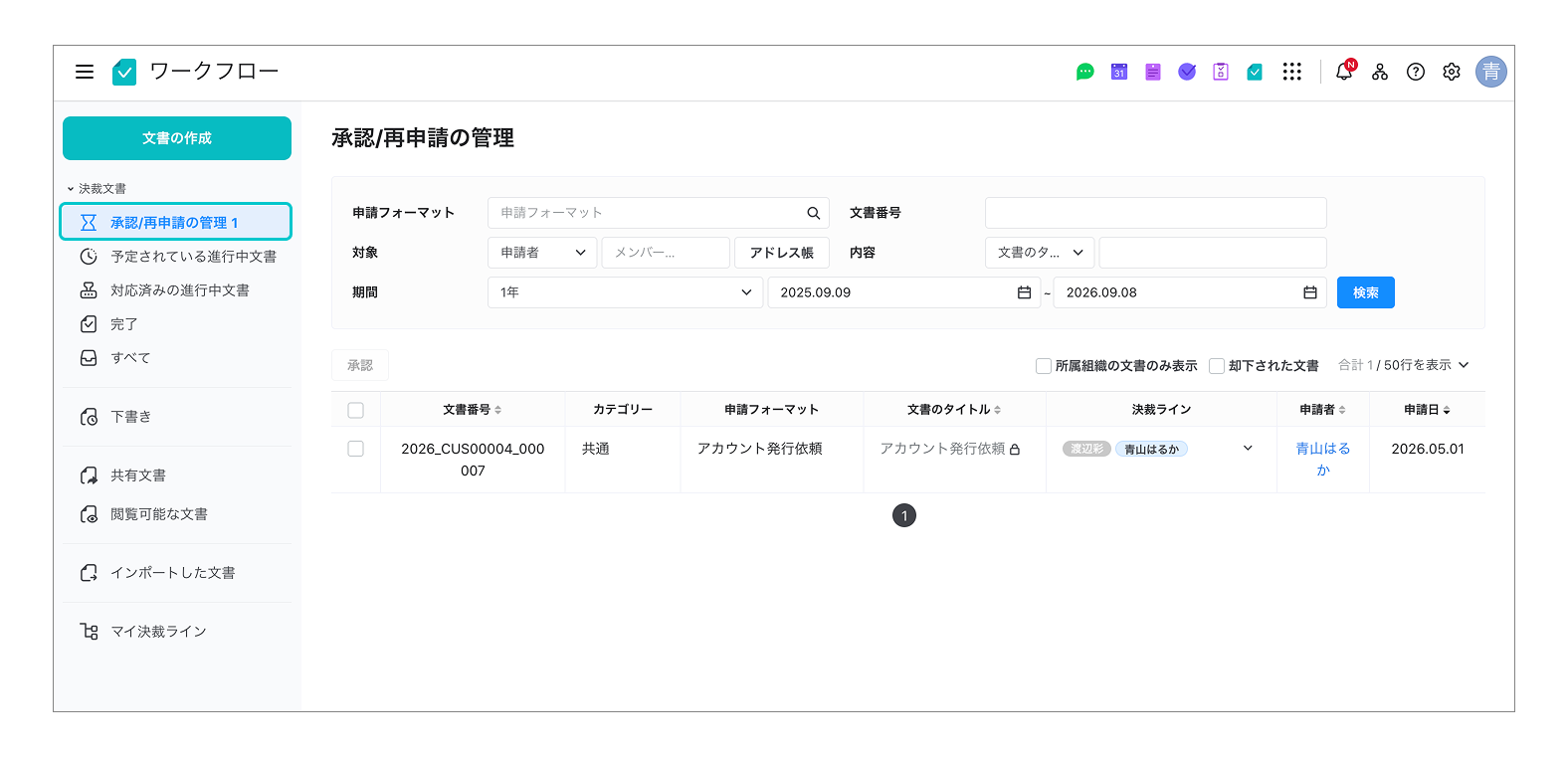Open the notification bell

pos(1344,71)
